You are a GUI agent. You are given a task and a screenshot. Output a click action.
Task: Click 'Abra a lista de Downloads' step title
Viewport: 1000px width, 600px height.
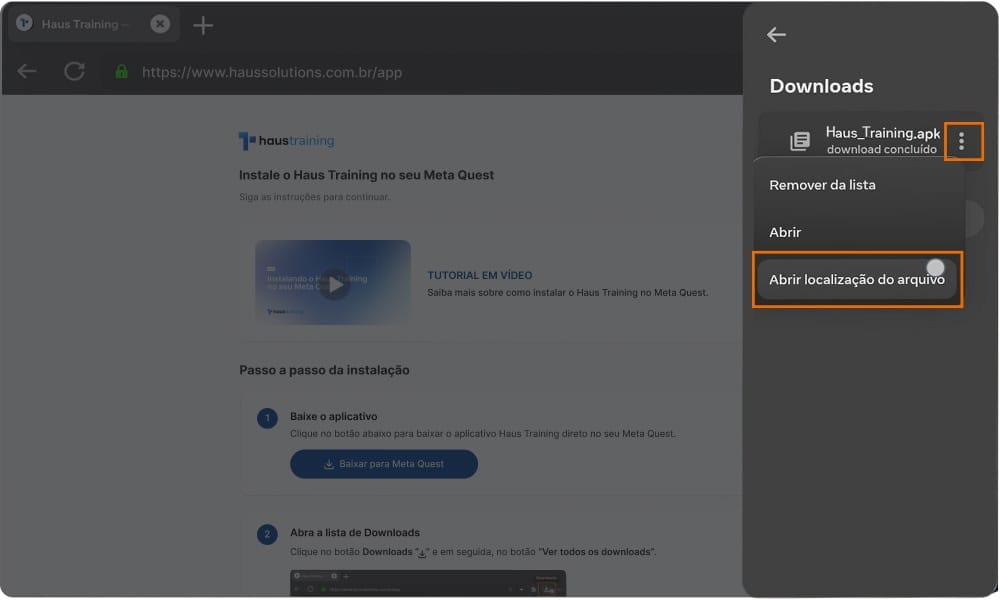[355, 533]
